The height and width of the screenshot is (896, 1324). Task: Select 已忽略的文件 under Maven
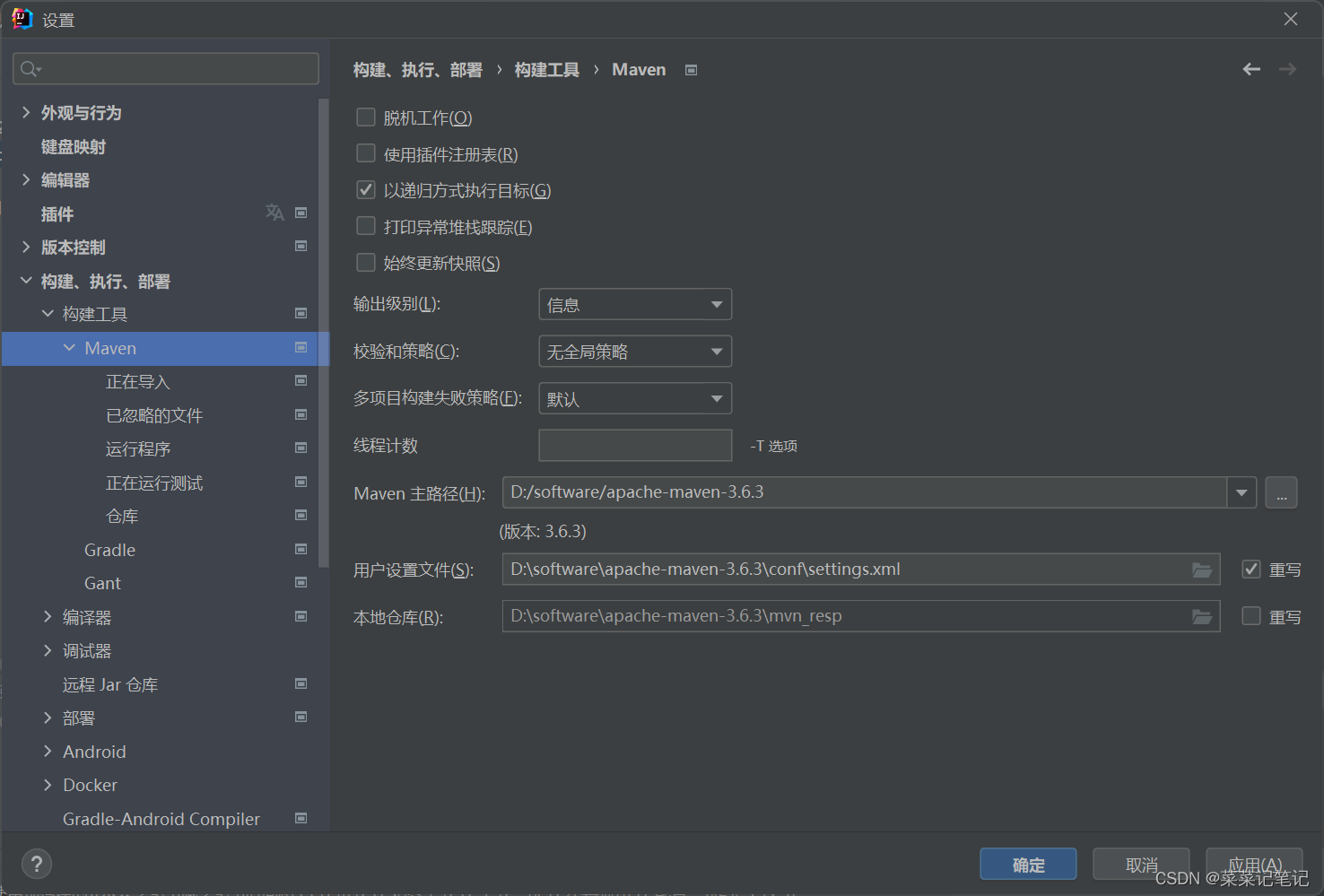click(154, 415)
